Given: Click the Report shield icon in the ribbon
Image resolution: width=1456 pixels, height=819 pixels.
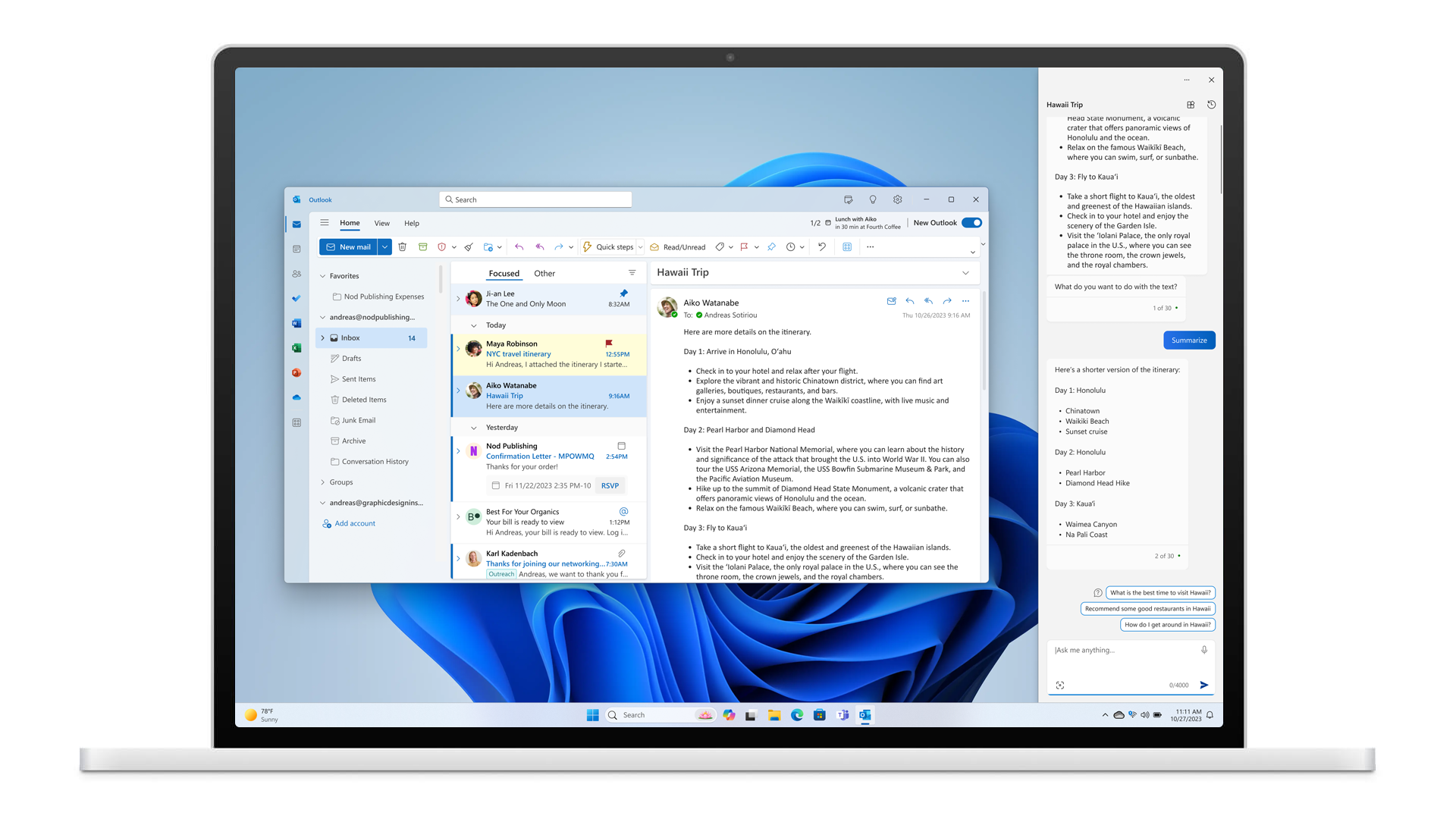Looking at the screenshot, I should [x=442, y=247].
